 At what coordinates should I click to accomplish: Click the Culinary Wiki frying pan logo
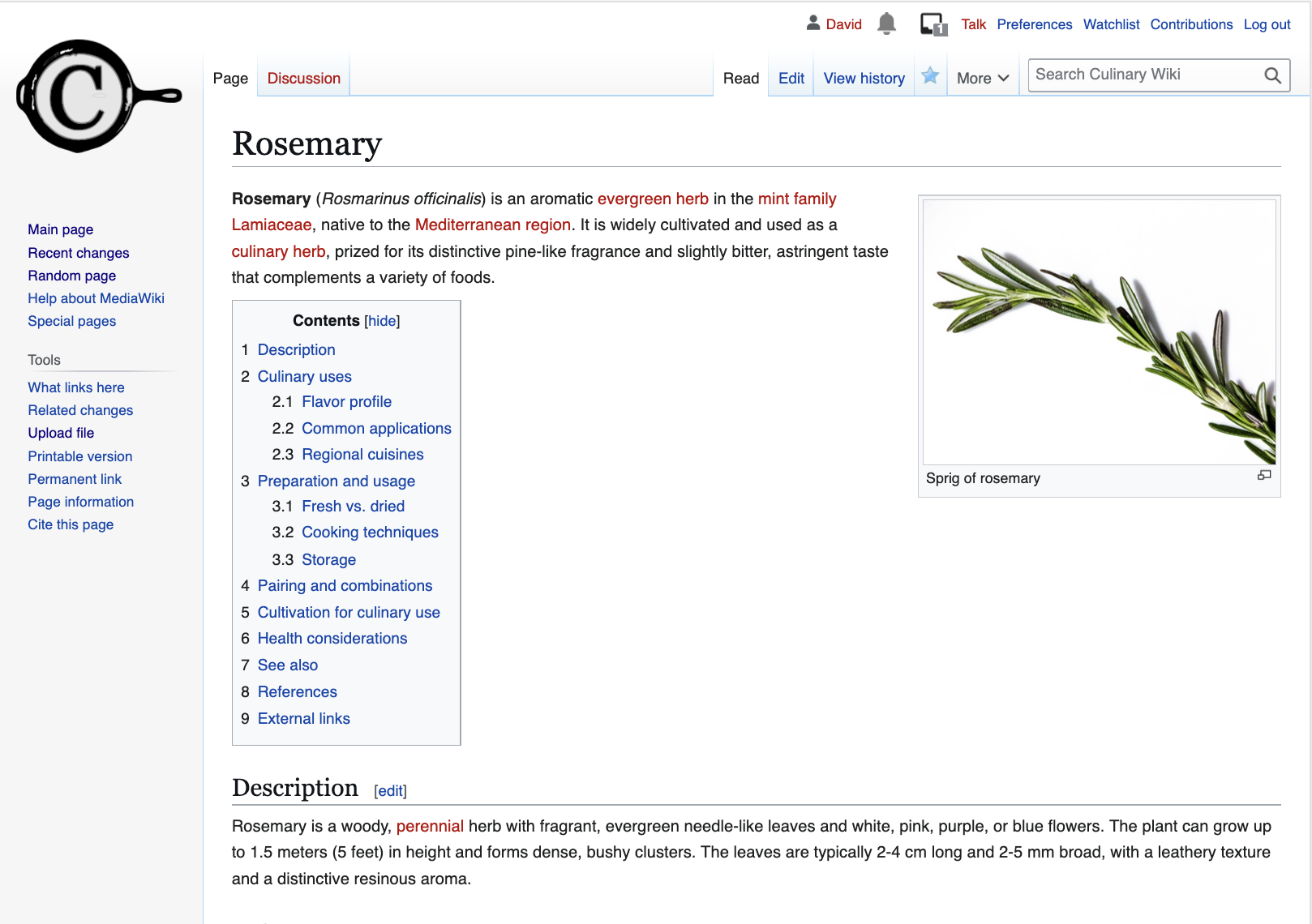click(x=97, y=96)
